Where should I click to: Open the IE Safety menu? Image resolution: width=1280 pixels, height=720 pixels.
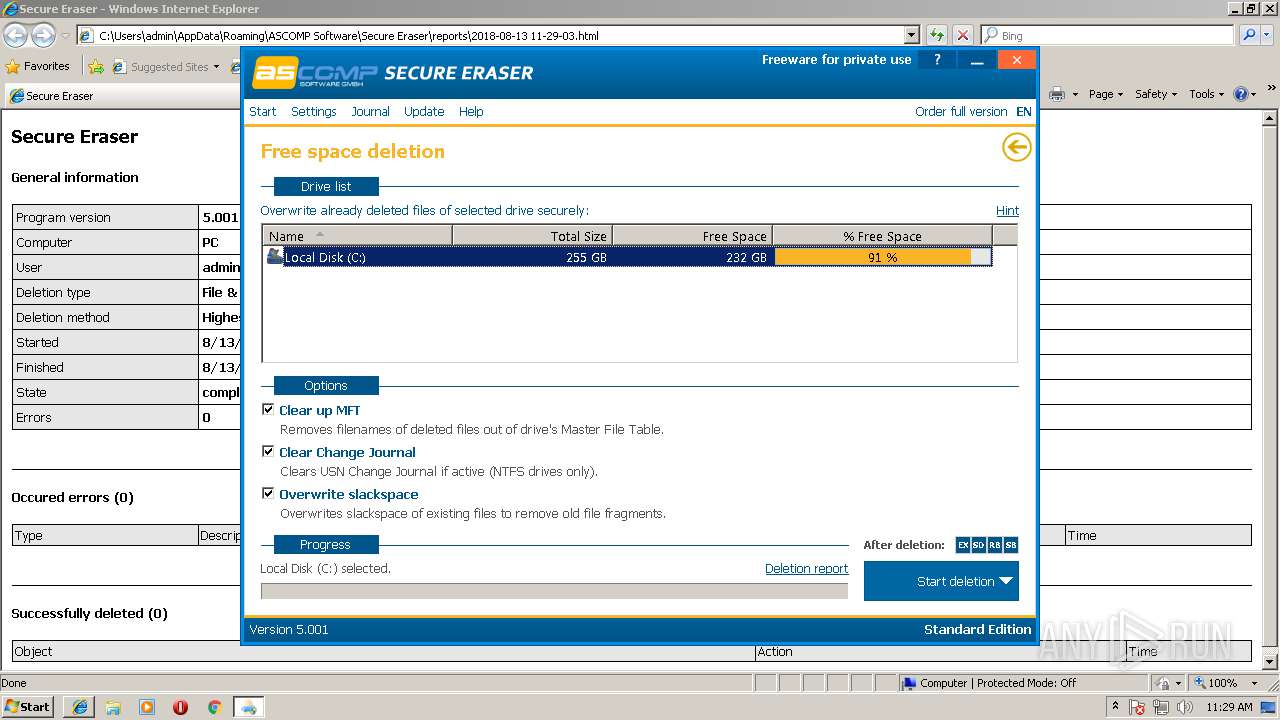[1156, 94]
